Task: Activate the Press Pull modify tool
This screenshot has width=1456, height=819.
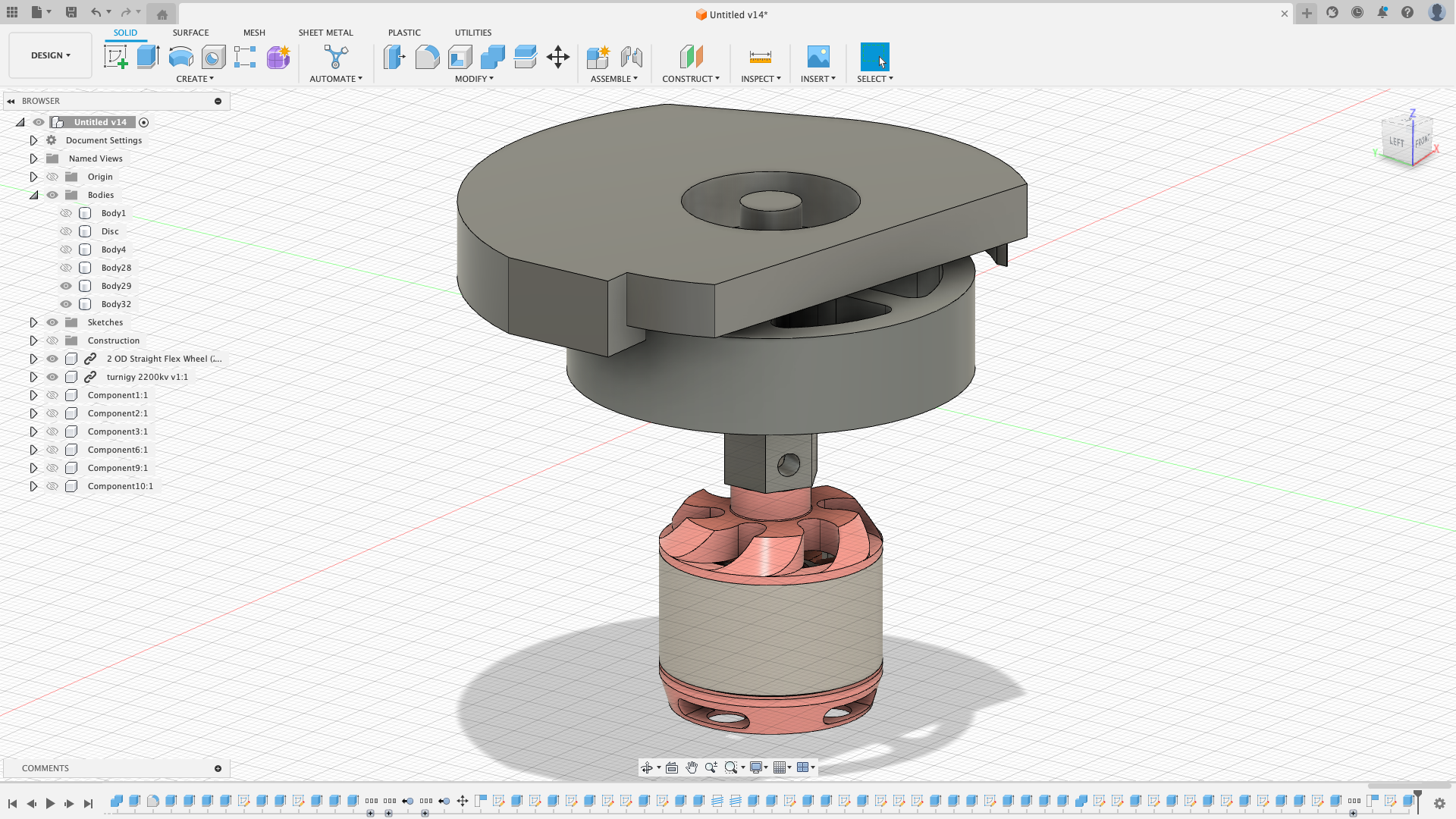Action: pos(394,57)
